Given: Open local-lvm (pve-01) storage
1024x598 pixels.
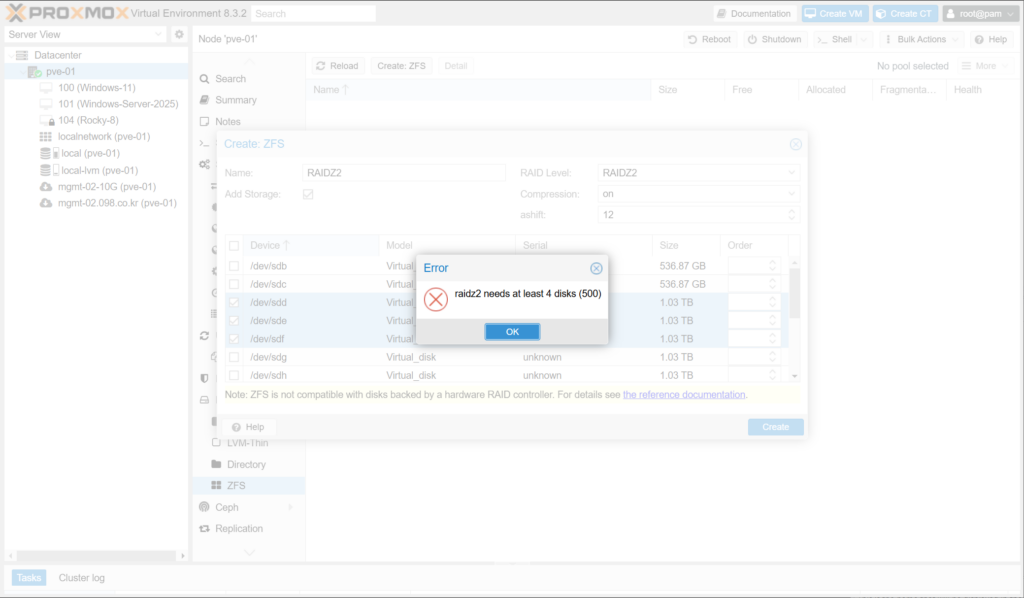Looking at the screenshot, I should tap(99, 170).
